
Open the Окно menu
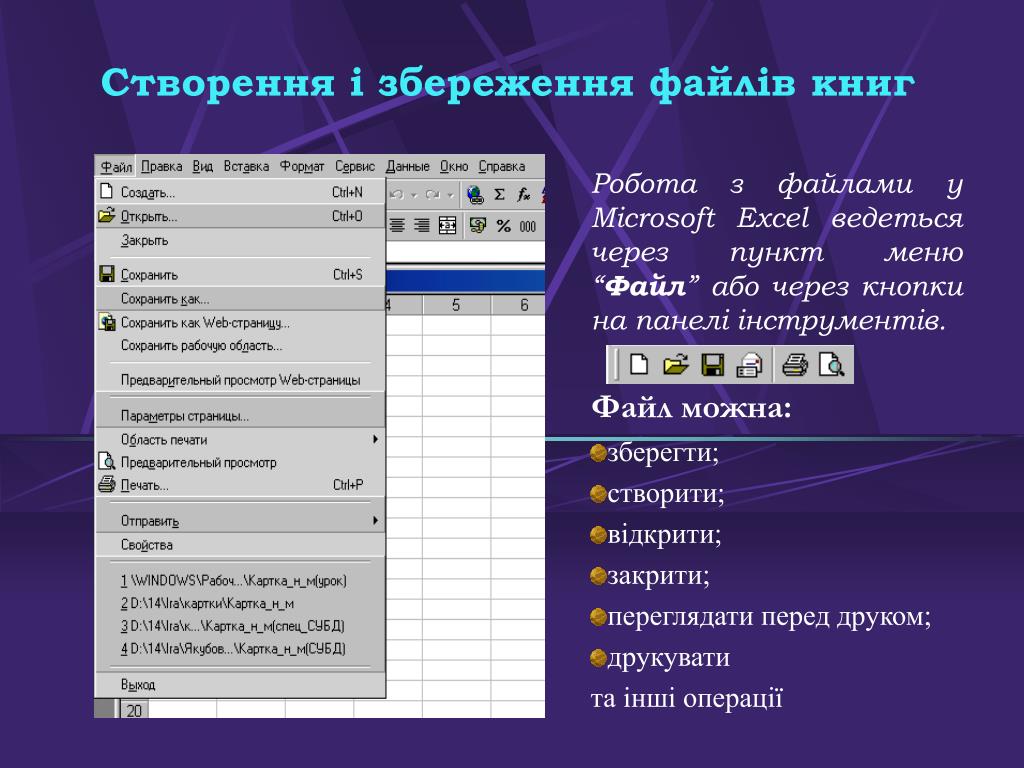(x=454, y=167)
